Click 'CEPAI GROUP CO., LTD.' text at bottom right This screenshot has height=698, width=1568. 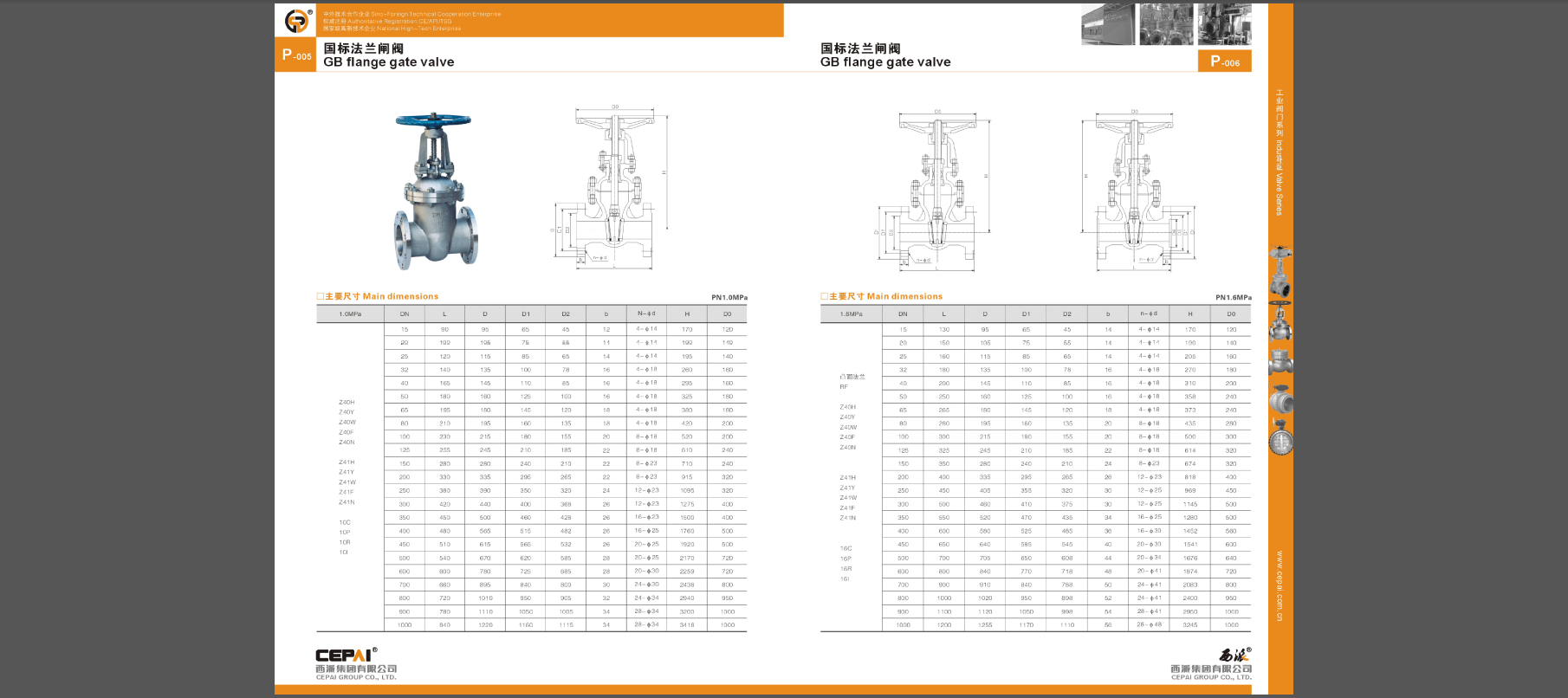[1211, 677]
